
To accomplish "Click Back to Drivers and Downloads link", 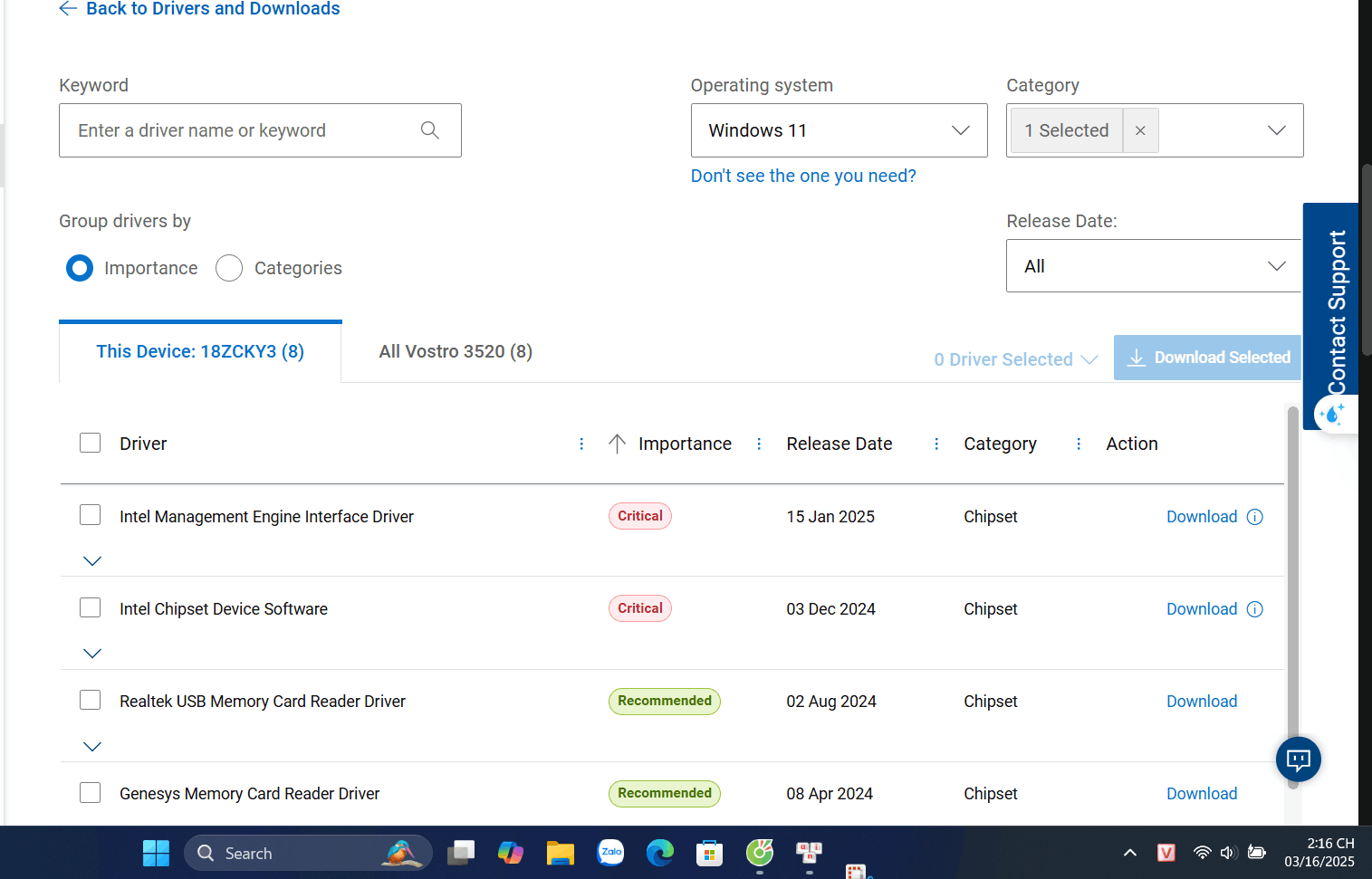I will click(x=211, y=9).
